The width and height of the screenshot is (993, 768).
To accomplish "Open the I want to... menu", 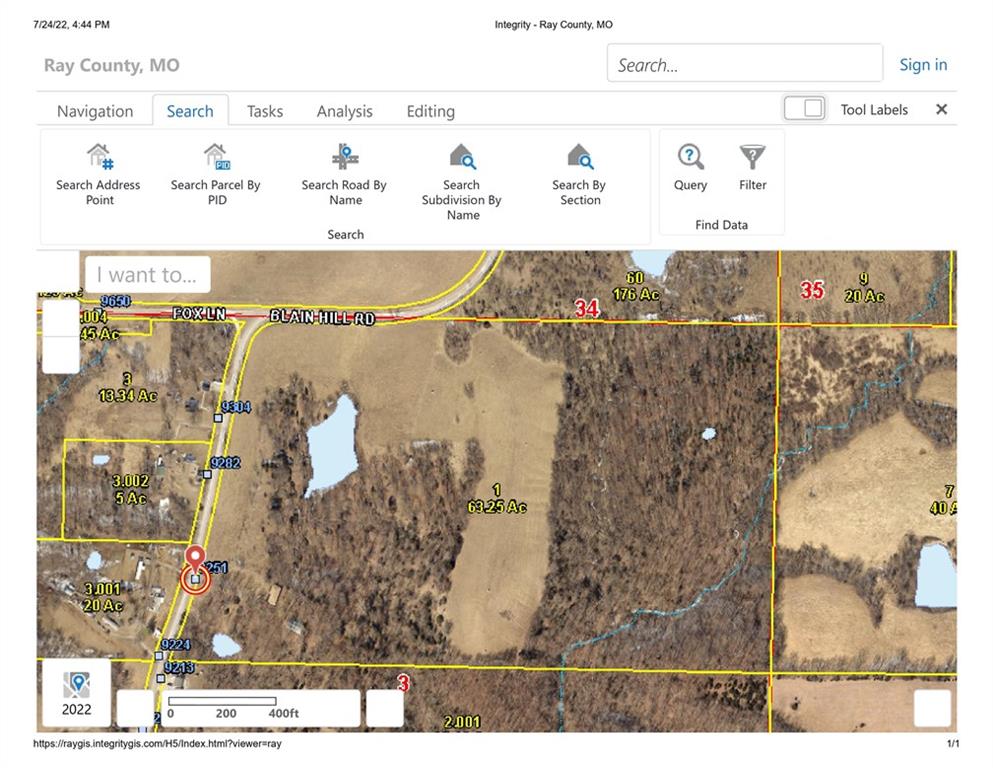I will pyautogui.click(x=148, y=274).
